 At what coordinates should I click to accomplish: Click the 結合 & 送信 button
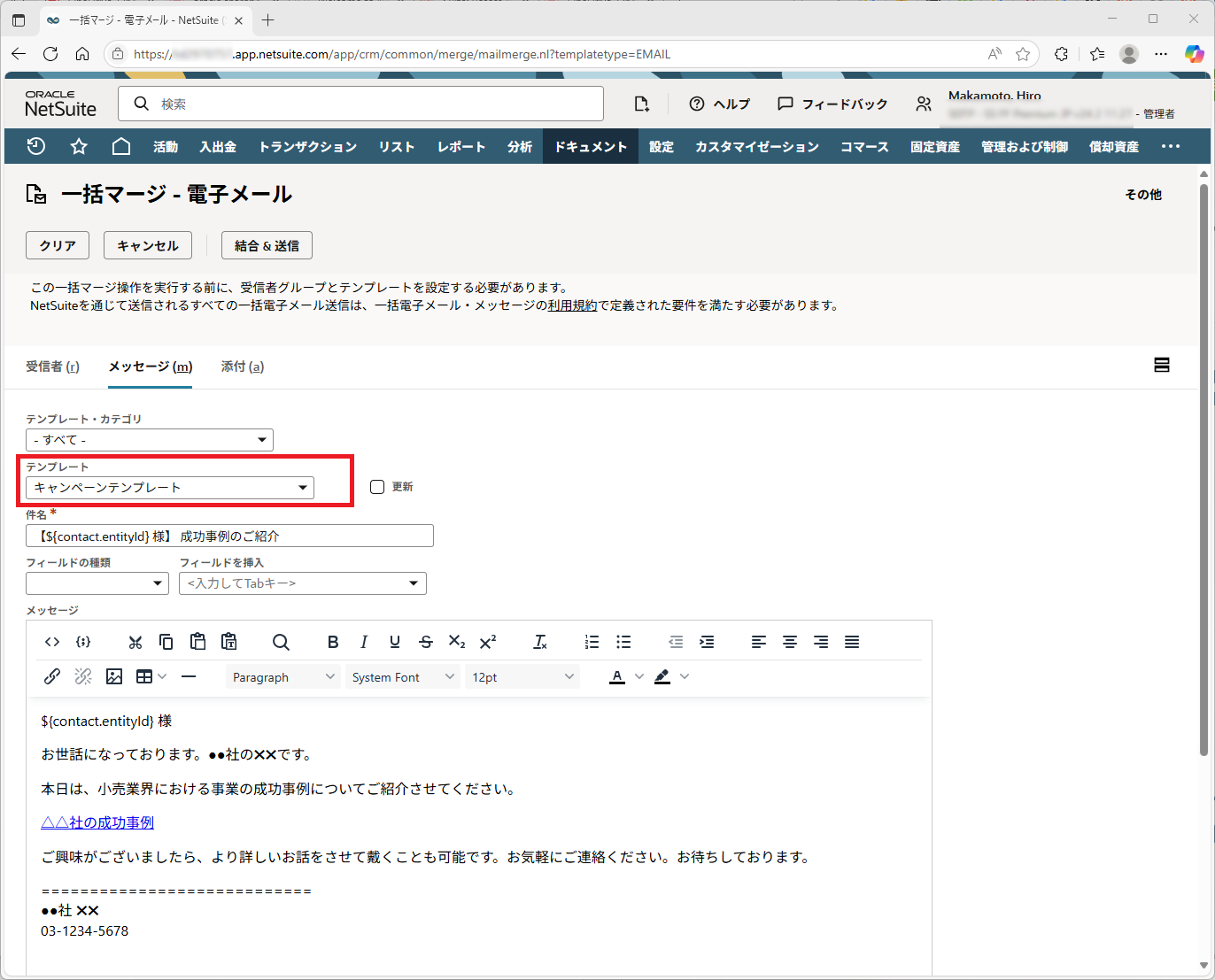tap(267, 245)
